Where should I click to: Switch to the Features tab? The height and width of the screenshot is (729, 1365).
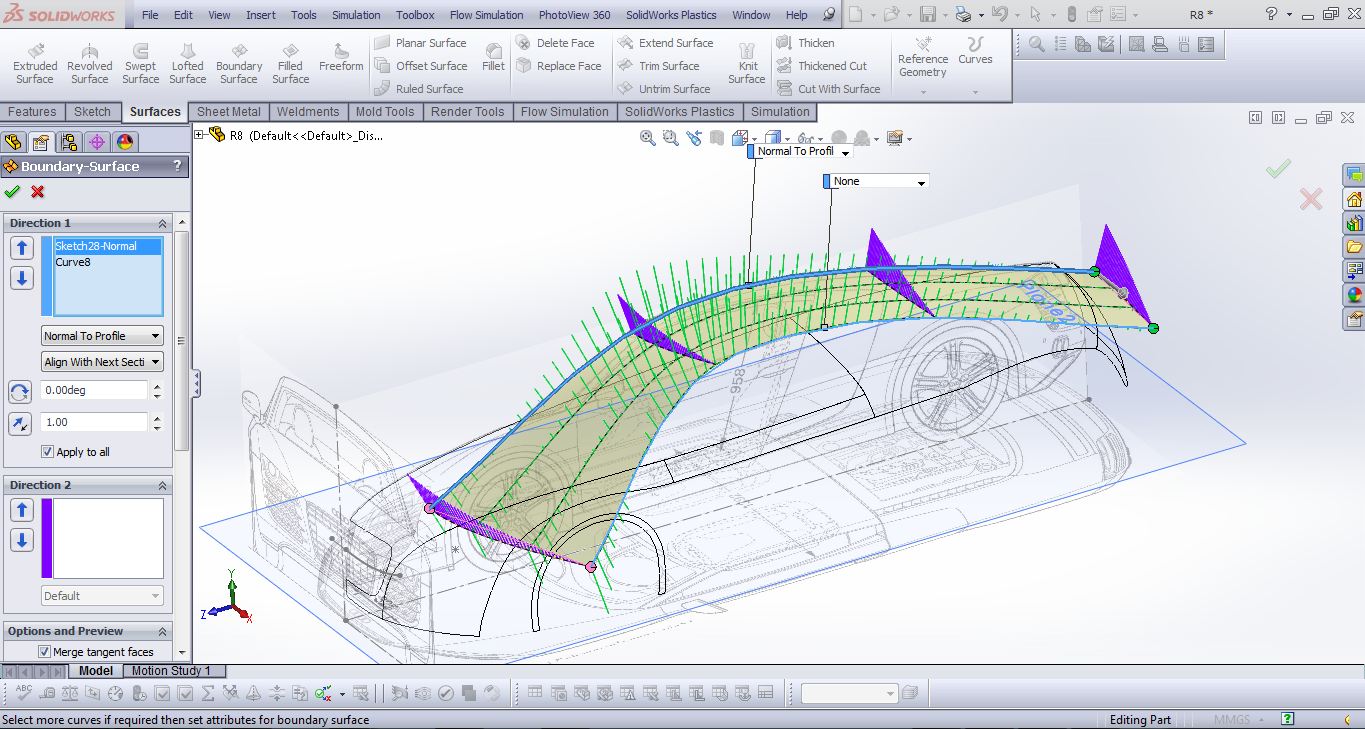32,112
